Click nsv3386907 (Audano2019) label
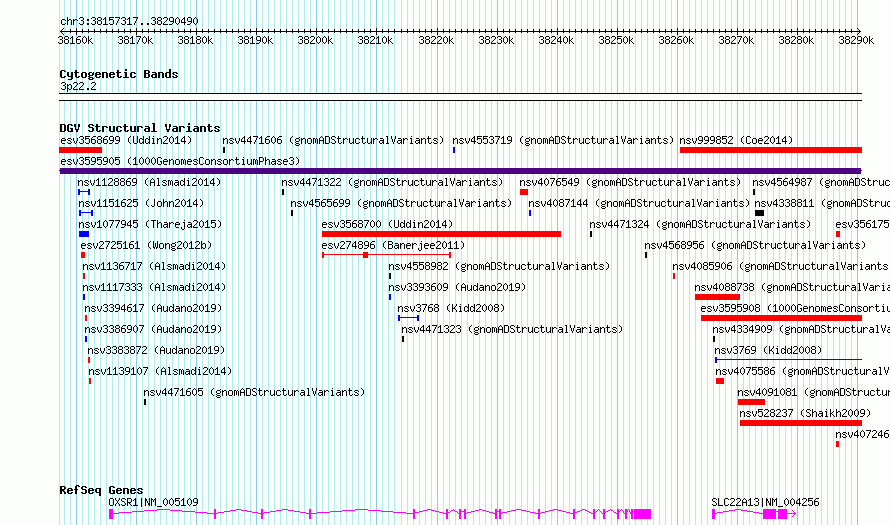 [153, 329]
